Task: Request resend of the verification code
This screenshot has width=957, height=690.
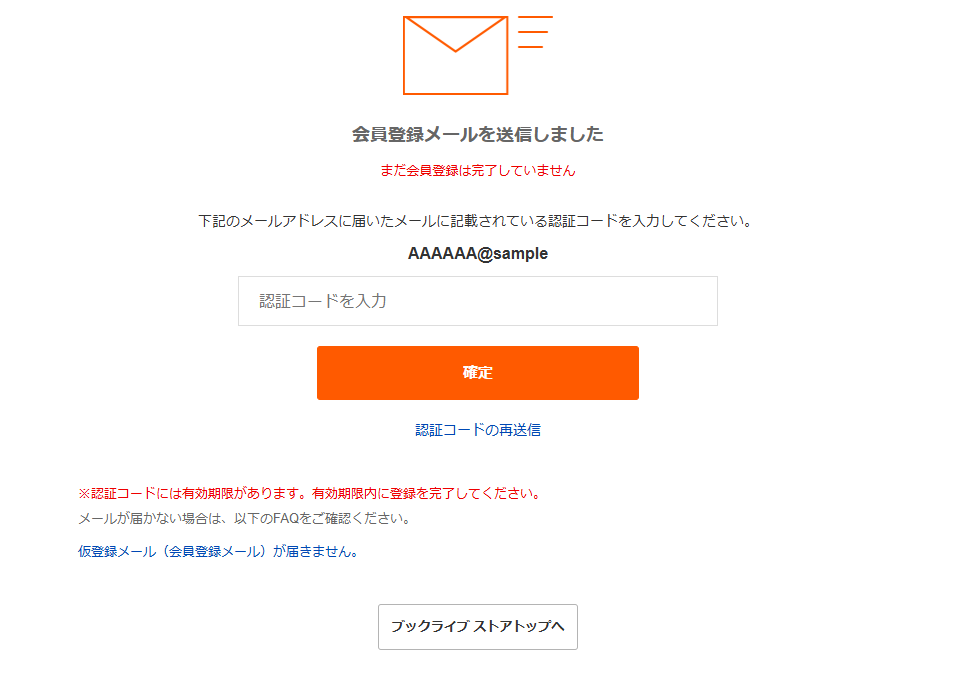Action: point(477,428)
